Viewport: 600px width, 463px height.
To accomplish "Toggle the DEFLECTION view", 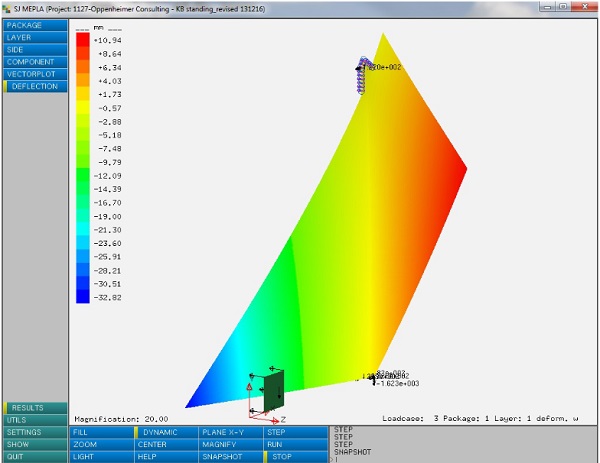I will pos(35,86).
